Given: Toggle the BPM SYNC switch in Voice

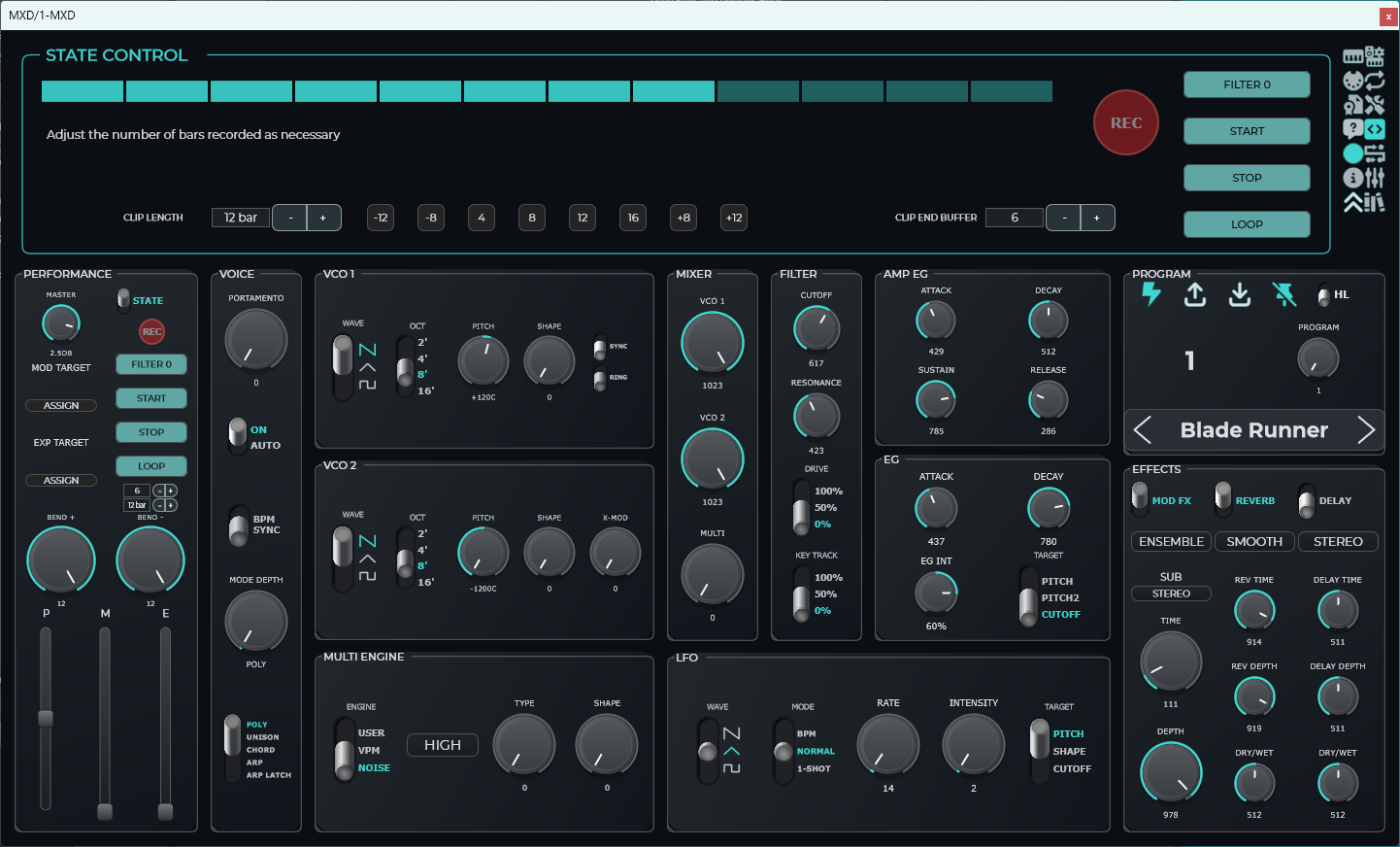Looking at the screenshot, I should click(x=238, y=525).
